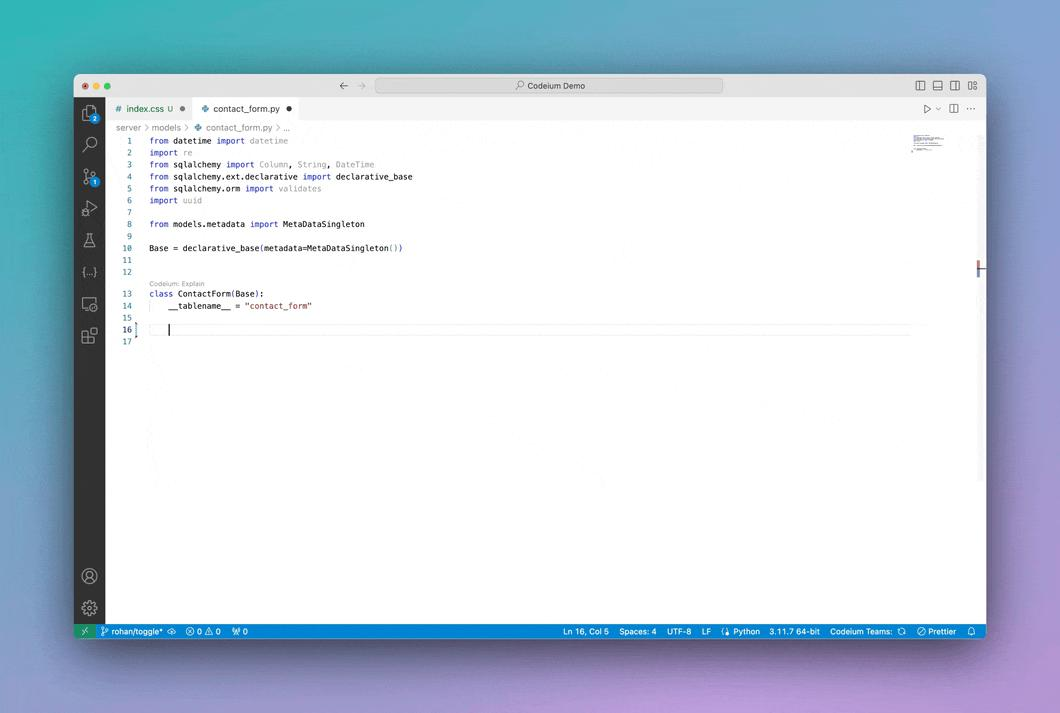Open the editor More Actions menu

pyautogui.click(x=971, y=109)
